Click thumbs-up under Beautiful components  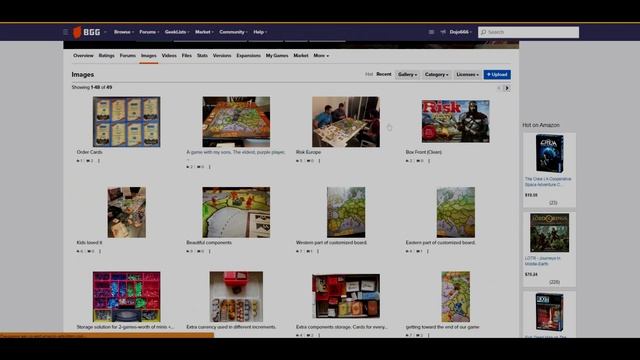click(x=188, y=251)
